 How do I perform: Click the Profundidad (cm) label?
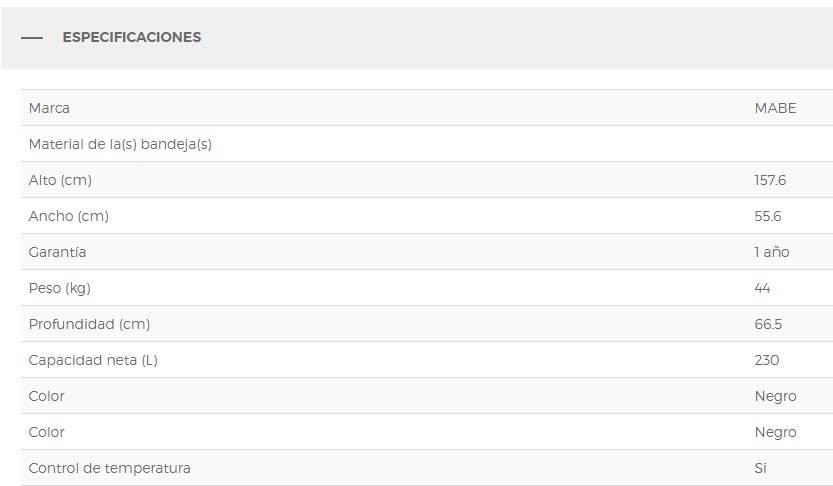89,324
